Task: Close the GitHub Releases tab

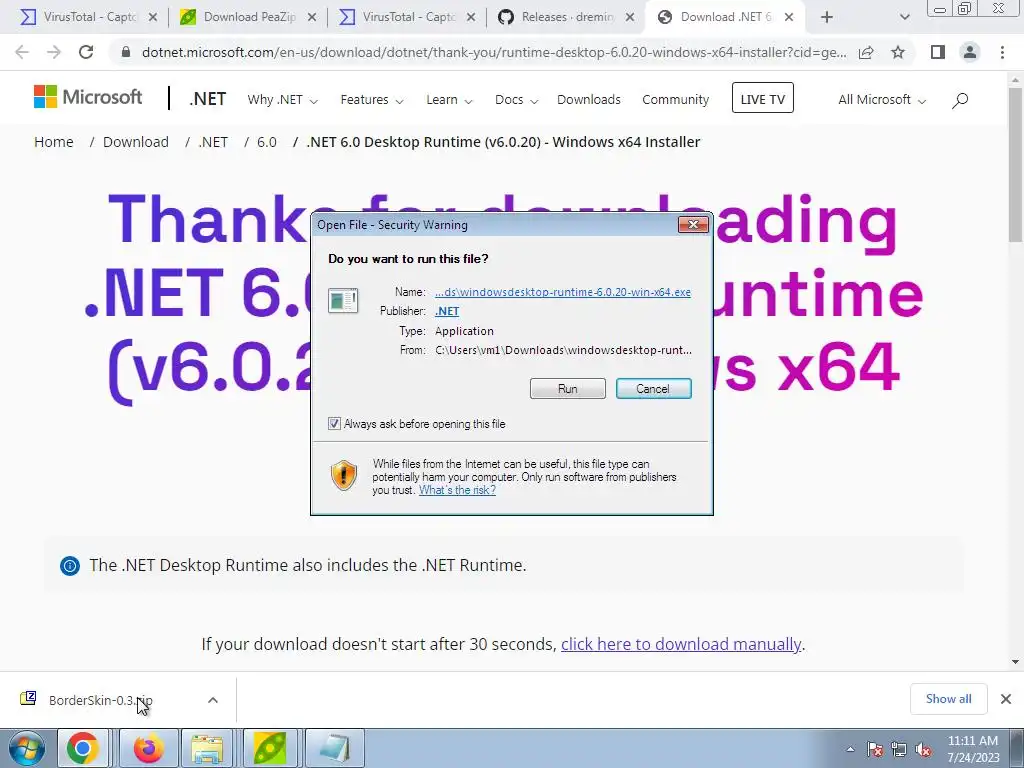Action: click(630, 18)
